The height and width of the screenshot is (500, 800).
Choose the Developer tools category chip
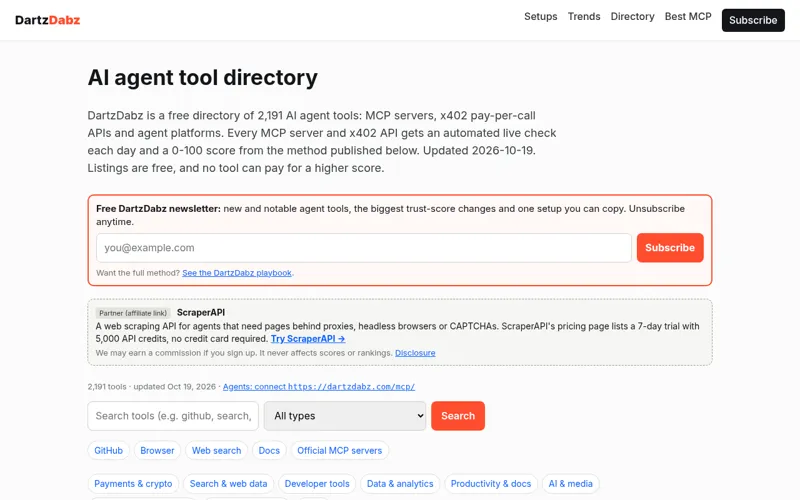(317, 484)
